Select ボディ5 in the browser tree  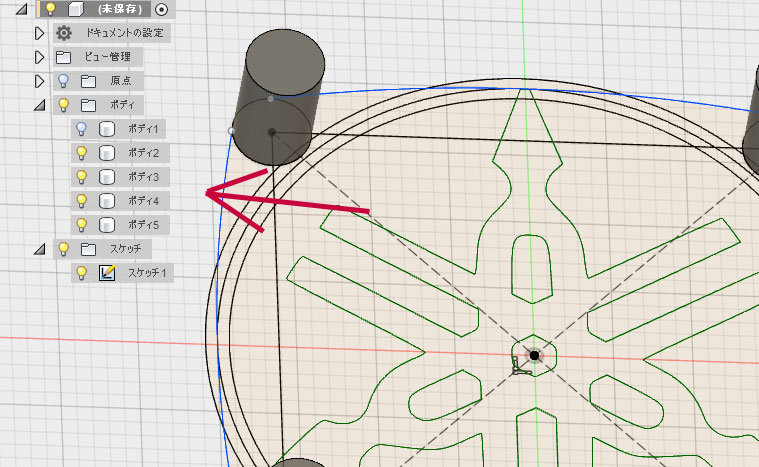coord(143,225)
